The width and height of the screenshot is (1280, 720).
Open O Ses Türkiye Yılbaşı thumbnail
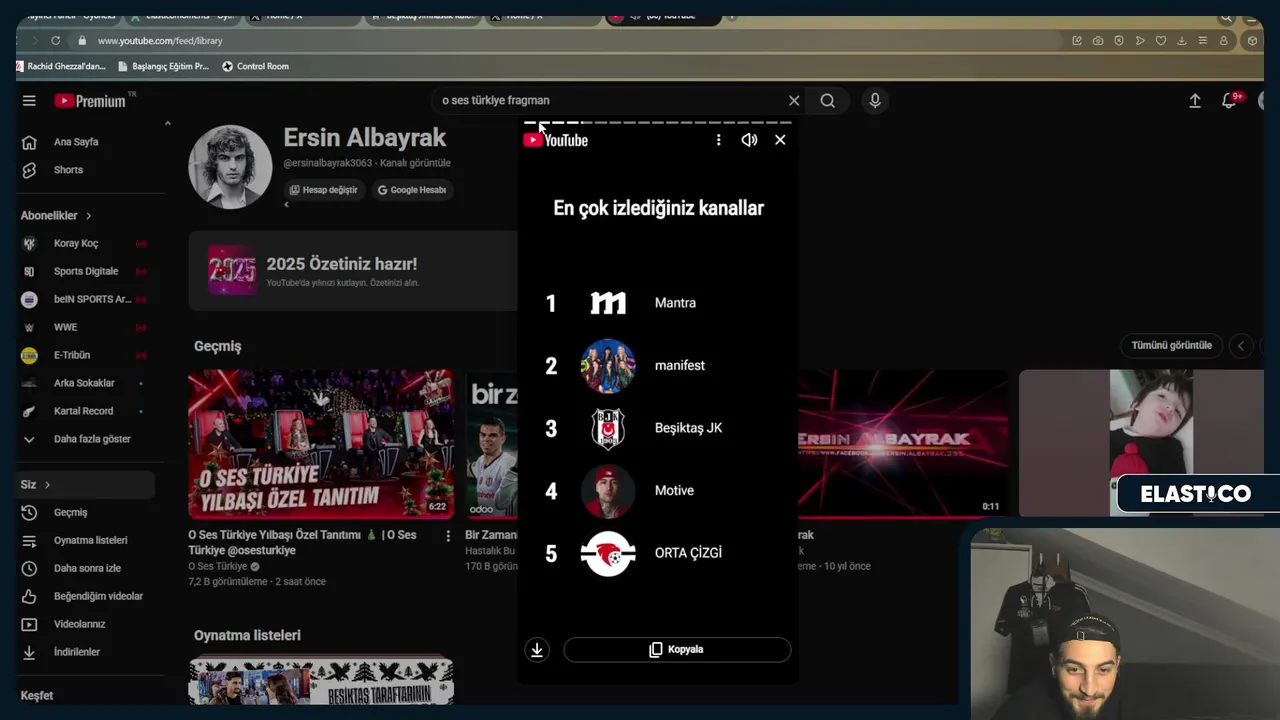point(321,444)
